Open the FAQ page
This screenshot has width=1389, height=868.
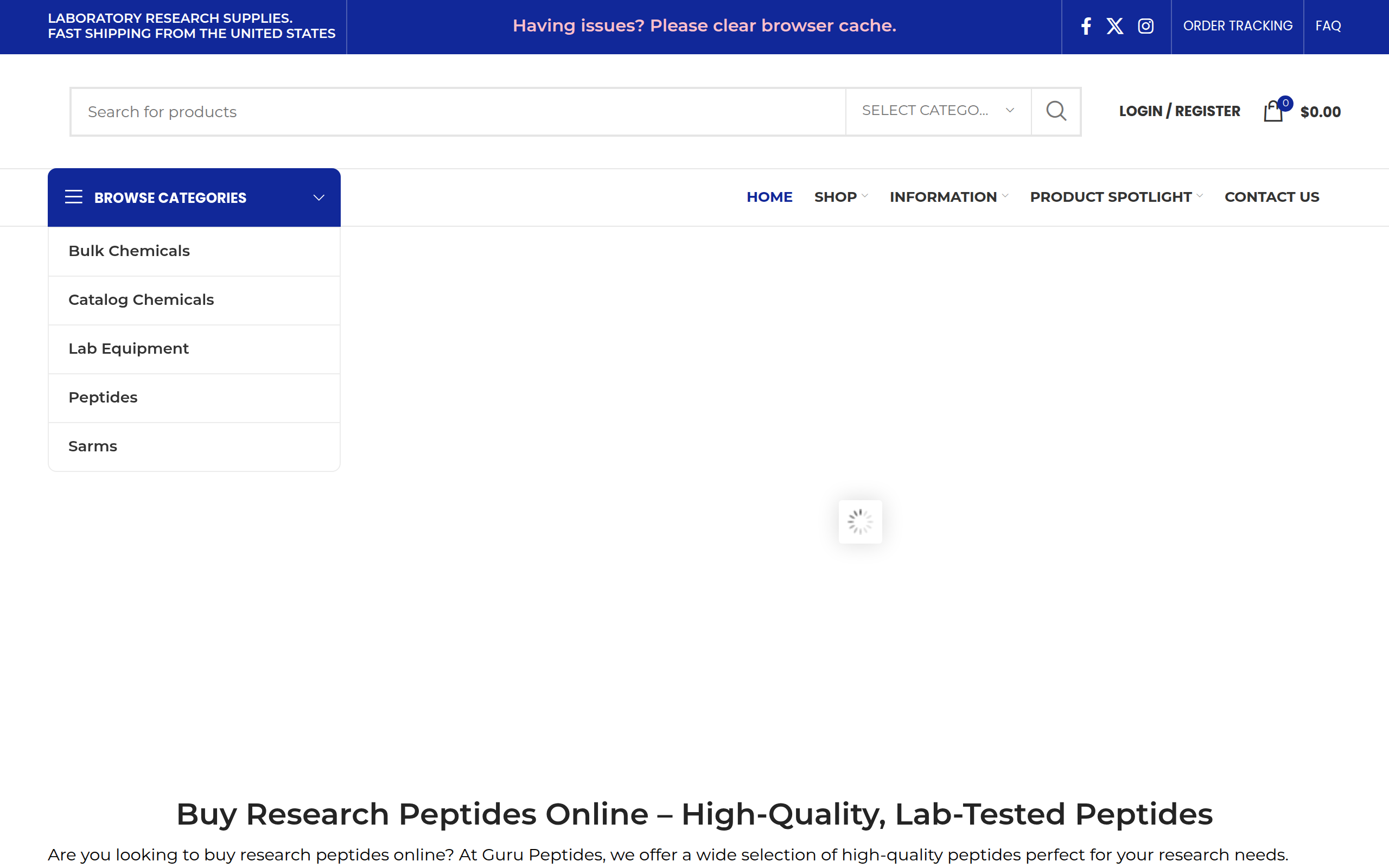pos(1329,26)
